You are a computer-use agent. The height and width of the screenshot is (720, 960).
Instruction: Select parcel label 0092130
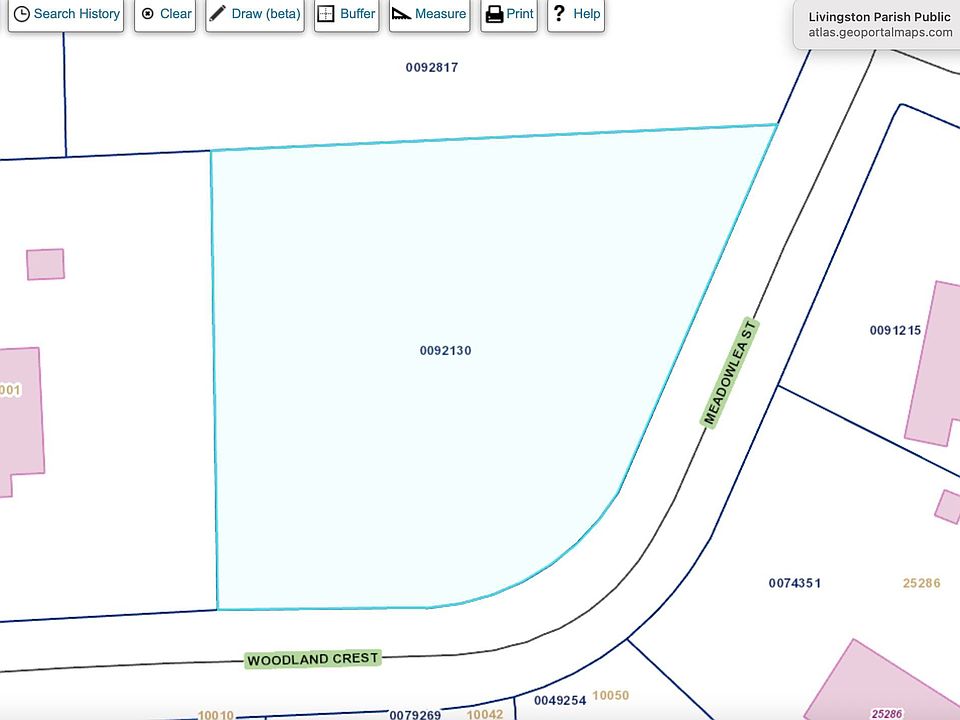(x=446, y=351)
